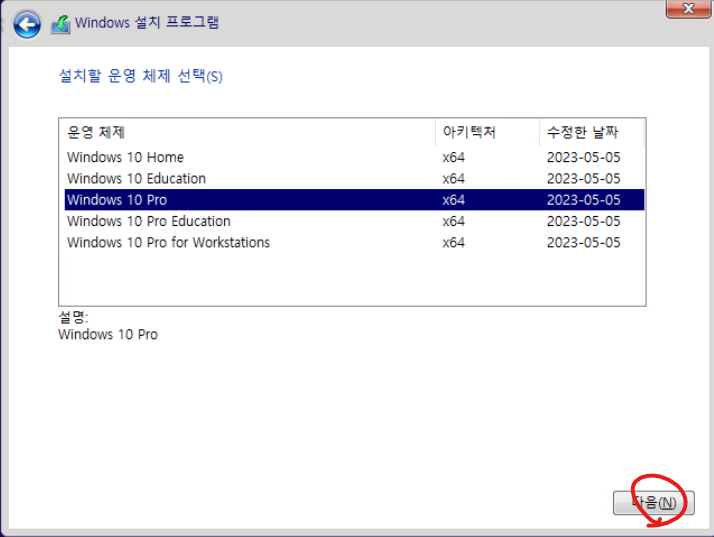
Task: Select Windows 10 Pro for Workstations row
Action: [354, 242]
